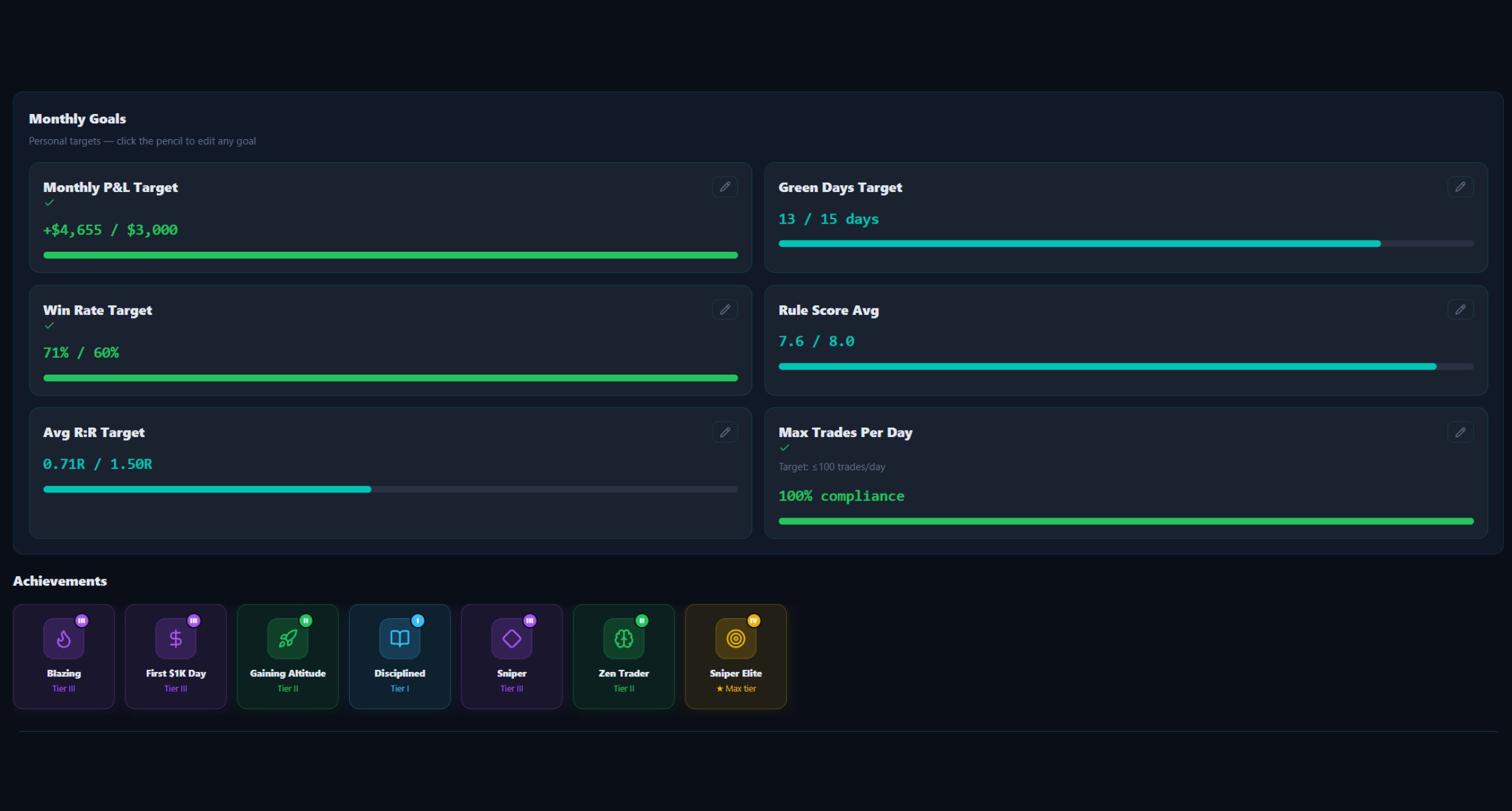Click the Disciplined open book icon
The width and height of the screenshot is (1512, 811).
400,638
